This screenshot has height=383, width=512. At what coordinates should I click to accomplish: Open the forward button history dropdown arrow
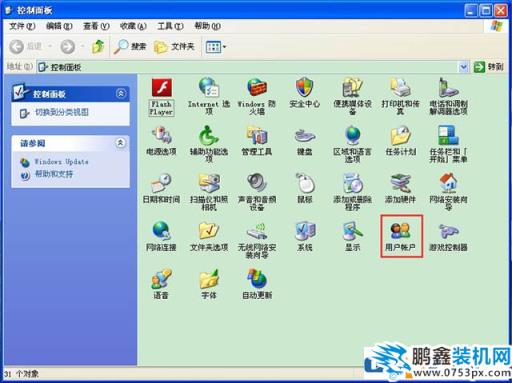coord(82,47)
